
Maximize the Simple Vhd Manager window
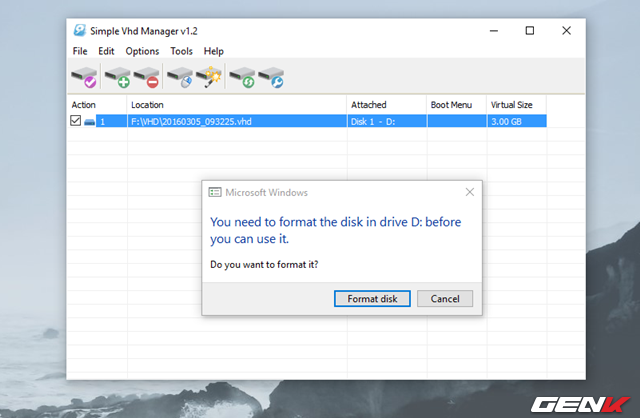tap(530, 31)
